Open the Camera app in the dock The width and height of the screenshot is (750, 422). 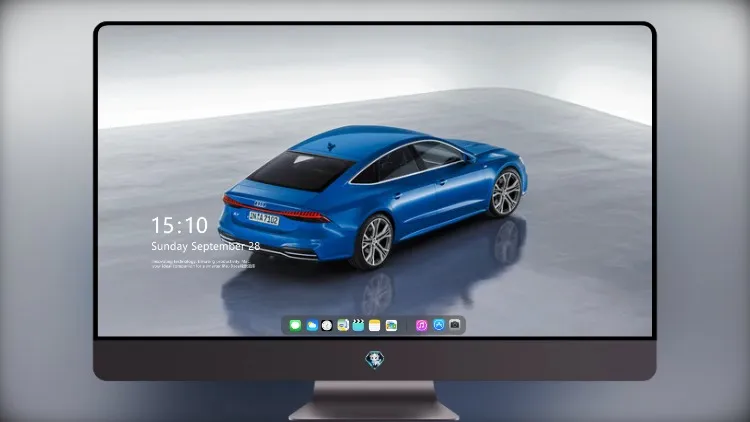[x=455, y=325]
